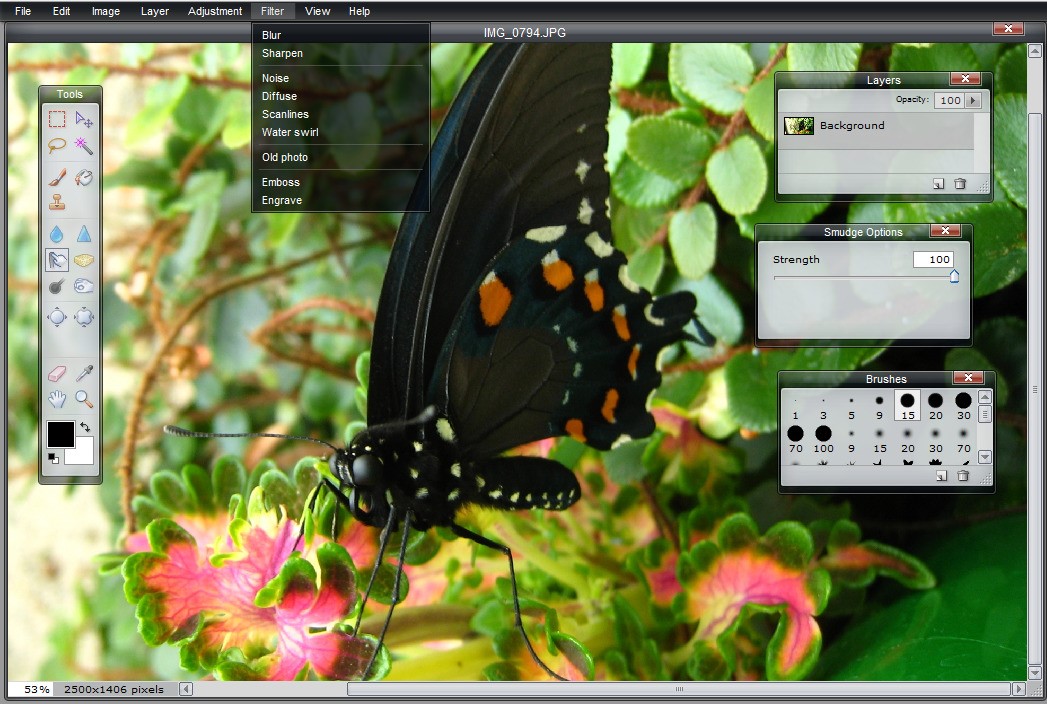1047x704 pixels.
Task: Pick the Sponge tool
Action: [84, 261]
